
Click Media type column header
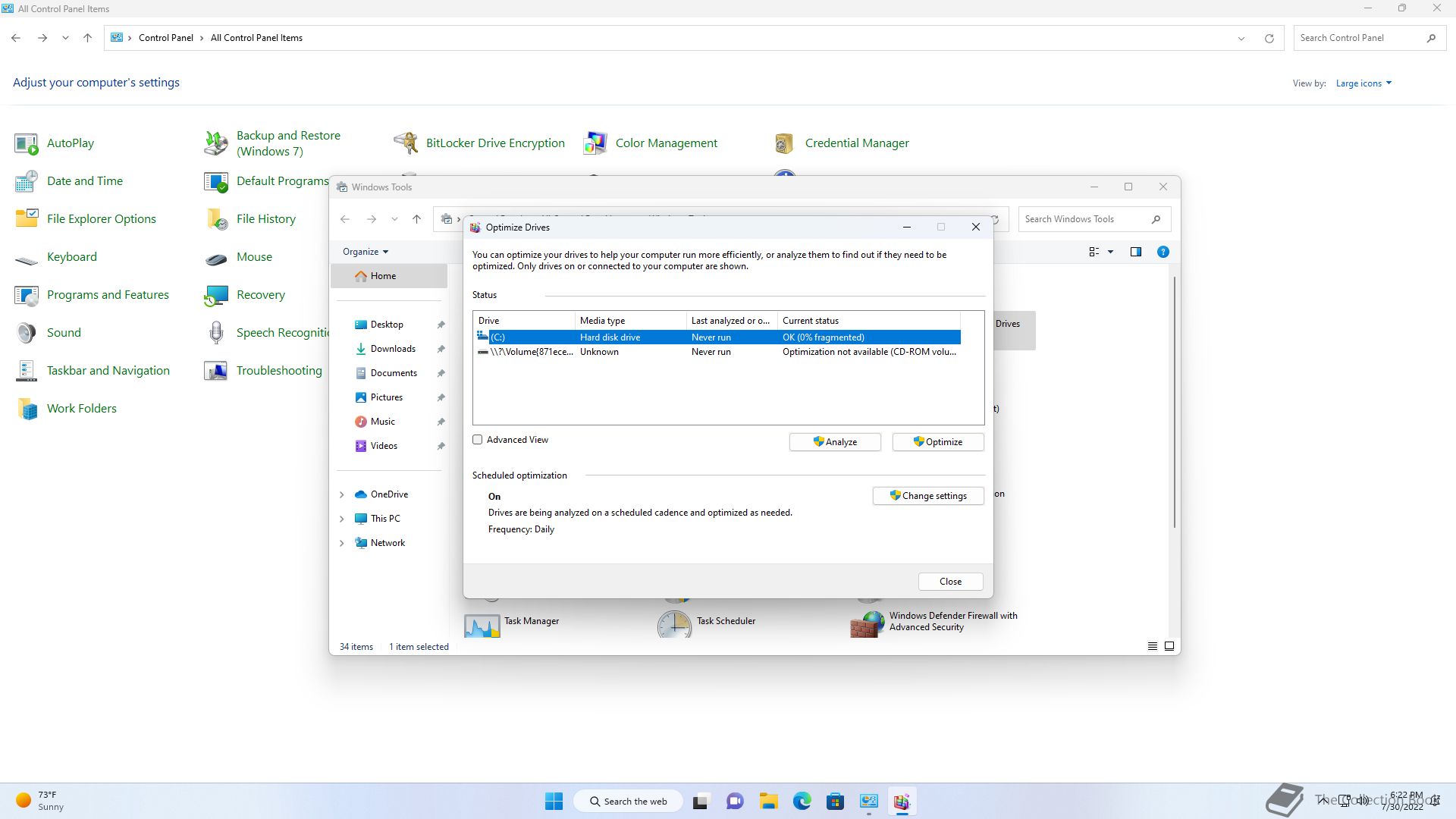(631, 321)
